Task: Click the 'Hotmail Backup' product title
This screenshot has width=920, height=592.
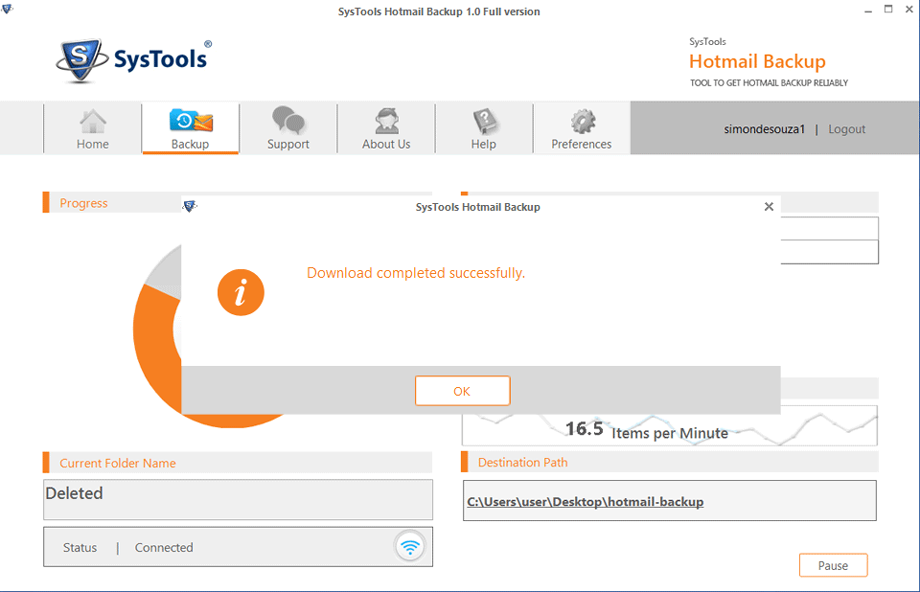Action: tap(757, 61)
